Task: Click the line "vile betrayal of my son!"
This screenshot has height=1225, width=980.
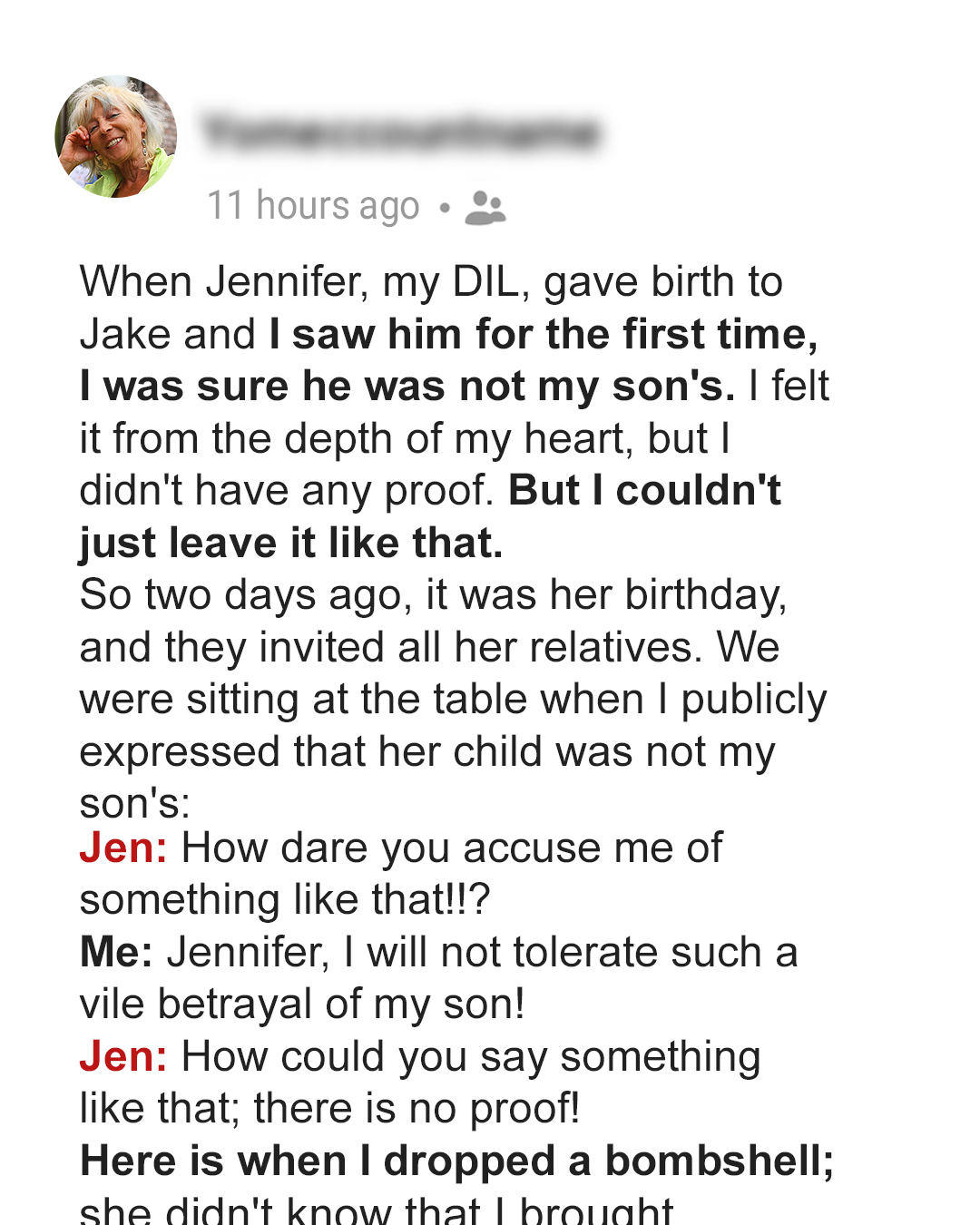Action: click(x=302, y=1004)
